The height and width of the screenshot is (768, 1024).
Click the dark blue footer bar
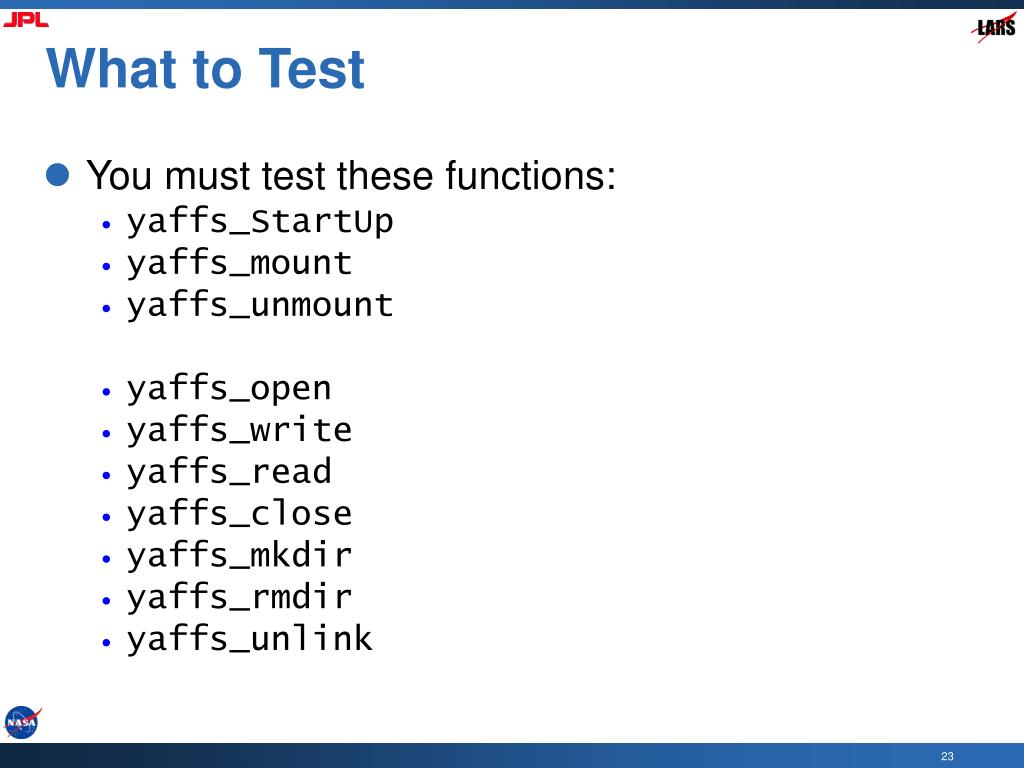(512, 756)
